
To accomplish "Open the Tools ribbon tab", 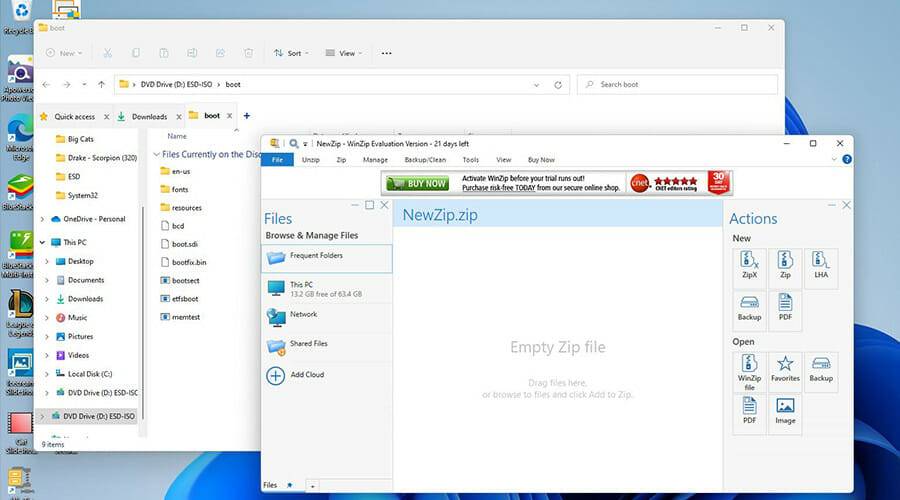I will pos(470,160).
